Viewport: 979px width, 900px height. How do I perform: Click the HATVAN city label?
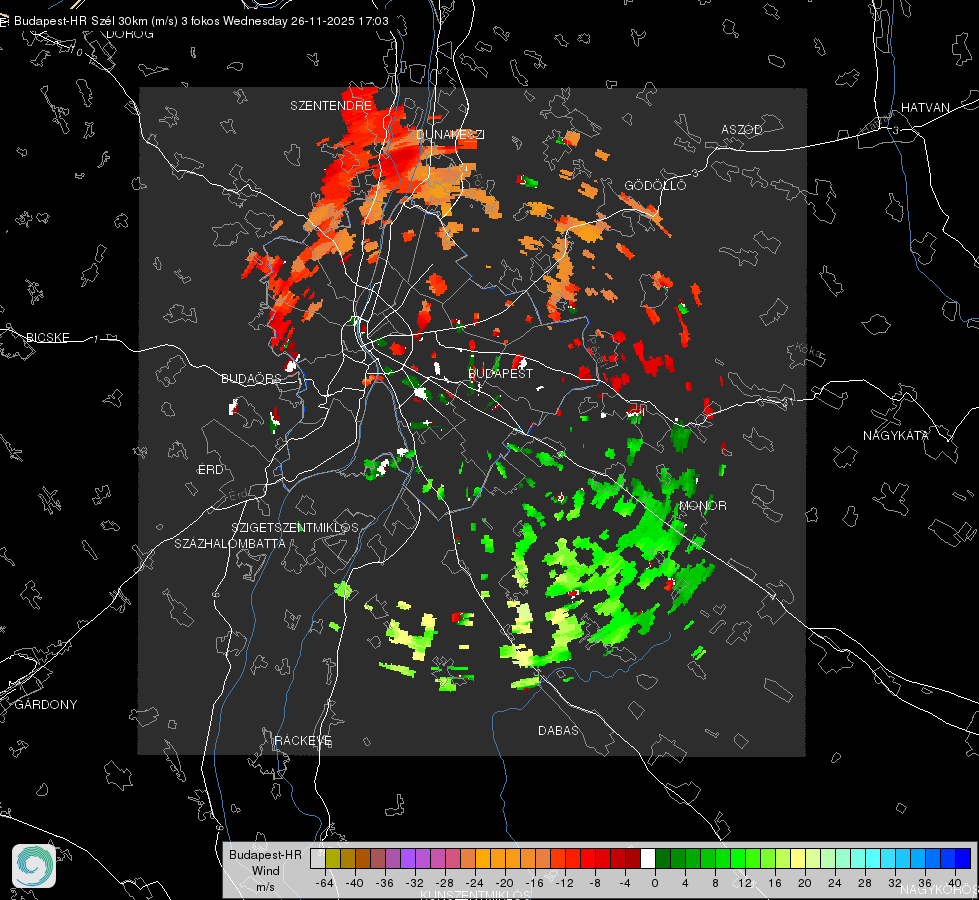tap(925, 107)
